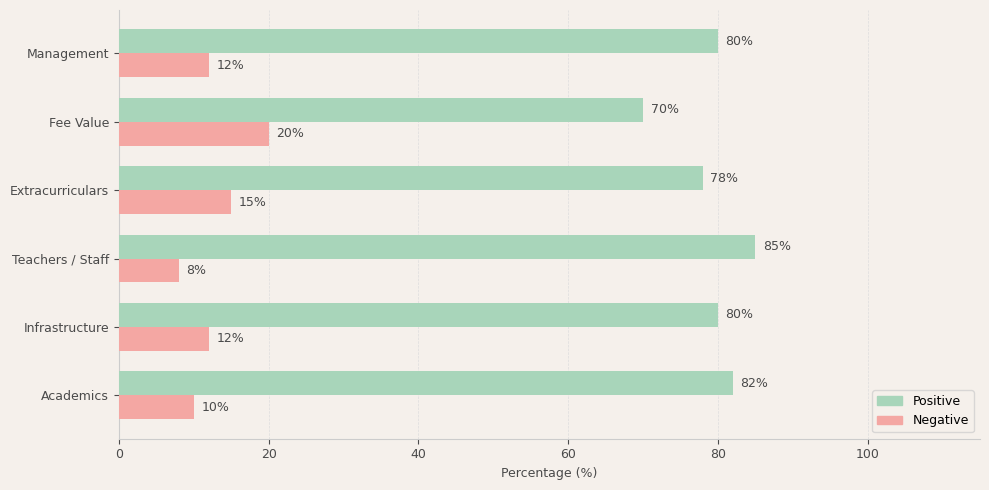
Task: Select the Teachers / Staff 8% negative bar
Action: (x=149, y=271)
